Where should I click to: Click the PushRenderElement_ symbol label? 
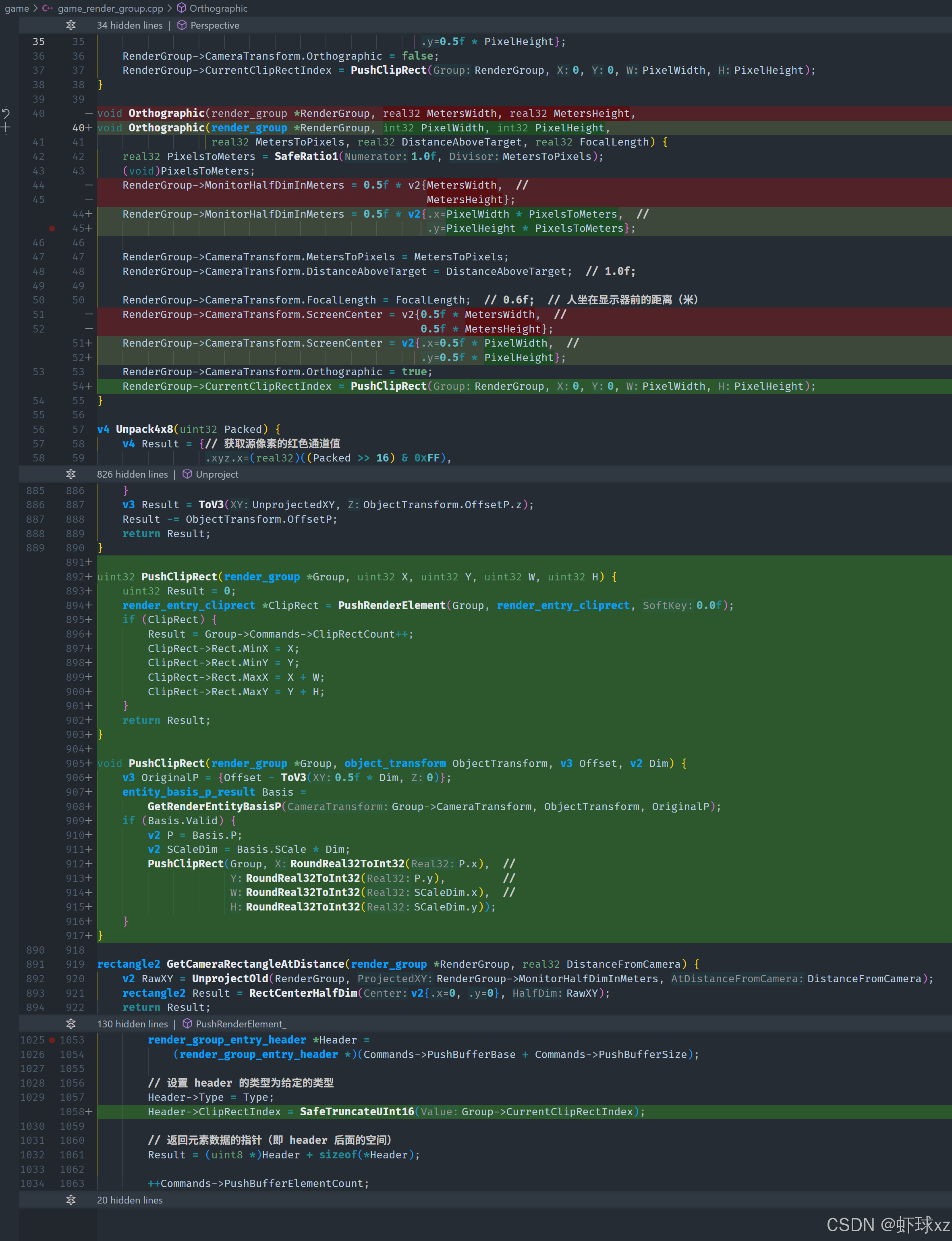(241, 1024)
